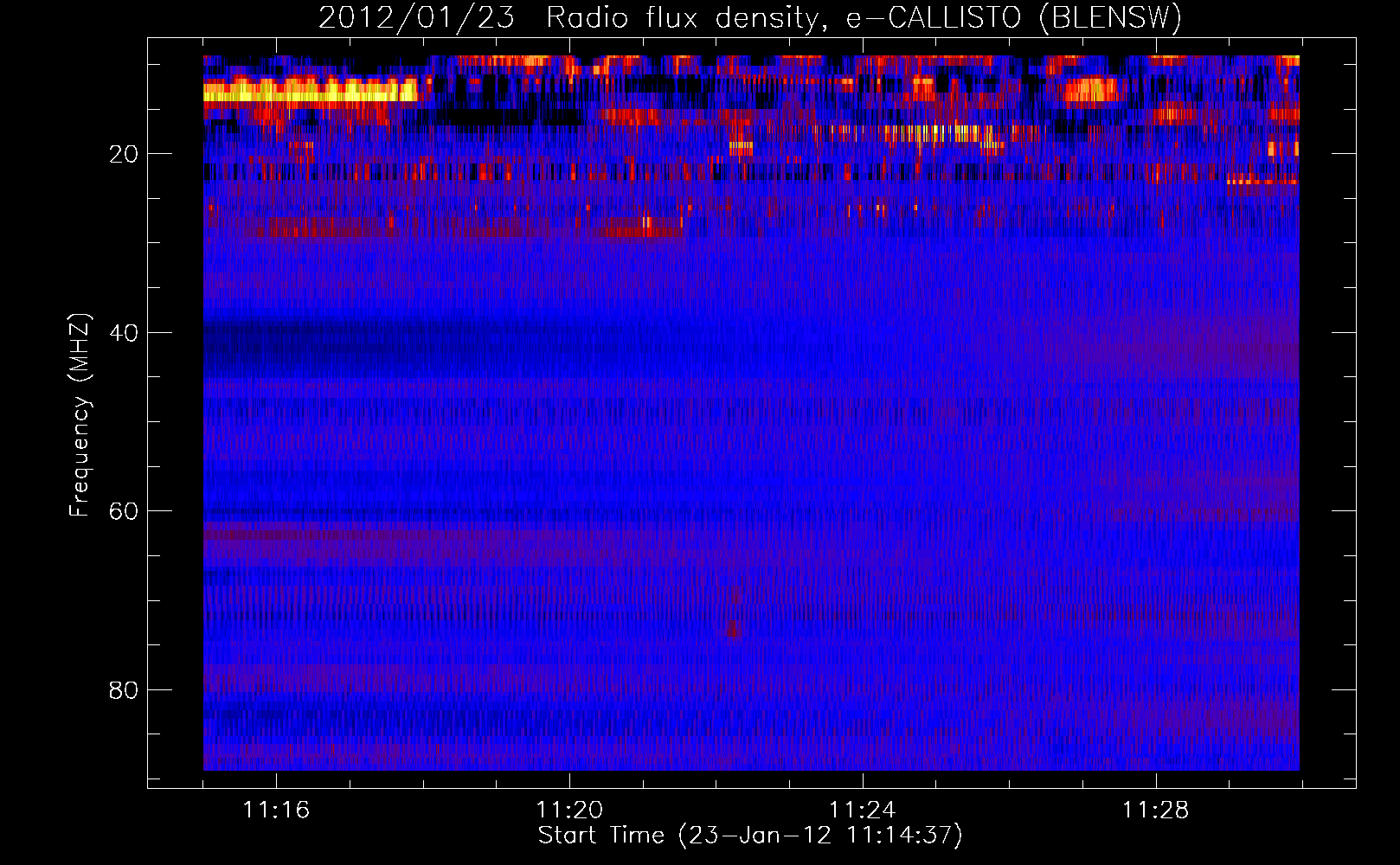Select the 'Frequency (MHZ)' y-axis label
This screenshot has width=1400, height=865.
coord(80,415)
